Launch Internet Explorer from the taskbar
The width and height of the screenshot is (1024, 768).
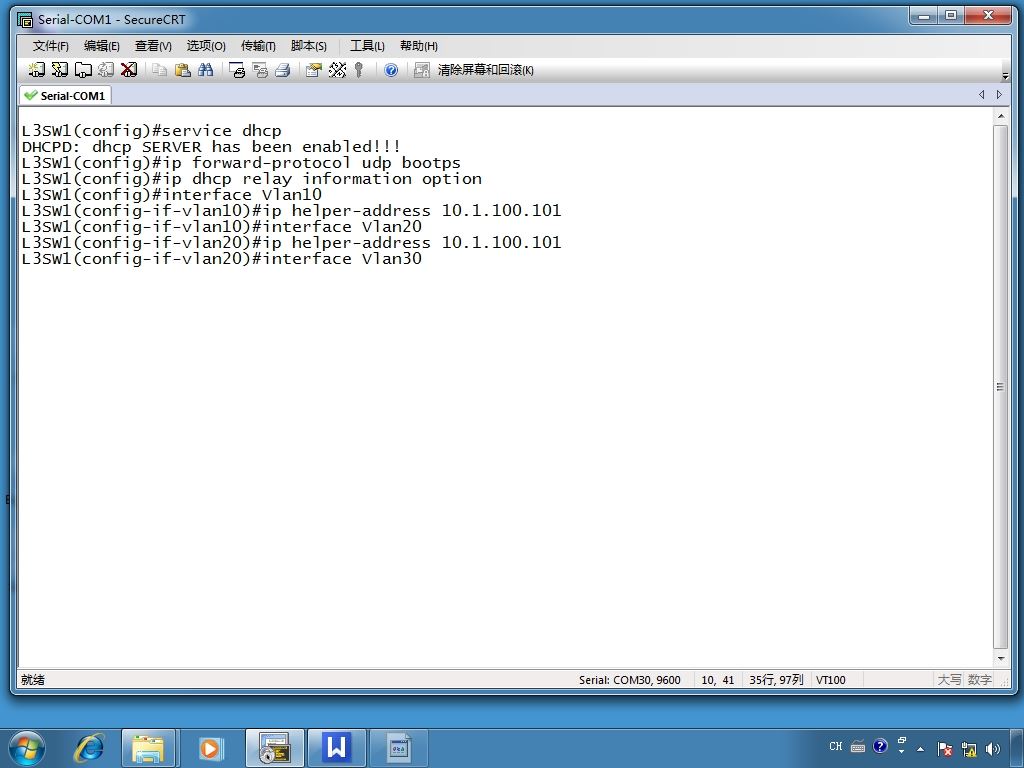(89, 748)
